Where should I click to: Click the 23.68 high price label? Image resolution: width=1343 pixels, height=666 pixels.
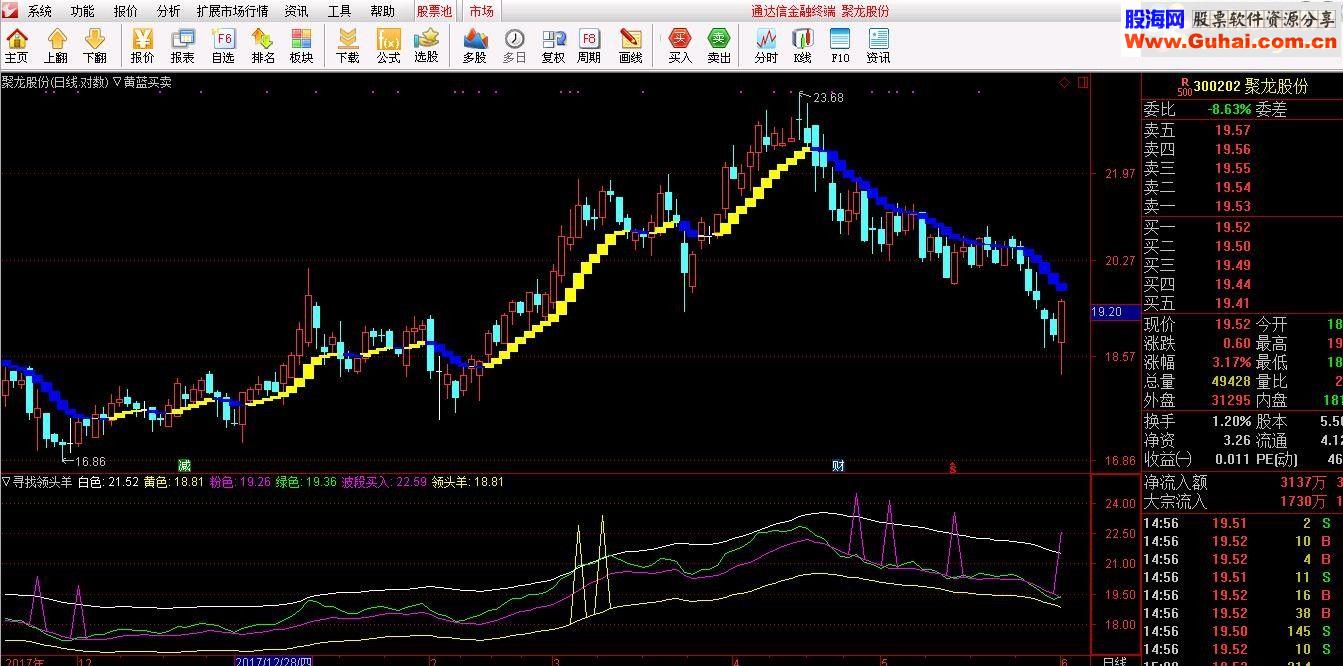point(828,98)
